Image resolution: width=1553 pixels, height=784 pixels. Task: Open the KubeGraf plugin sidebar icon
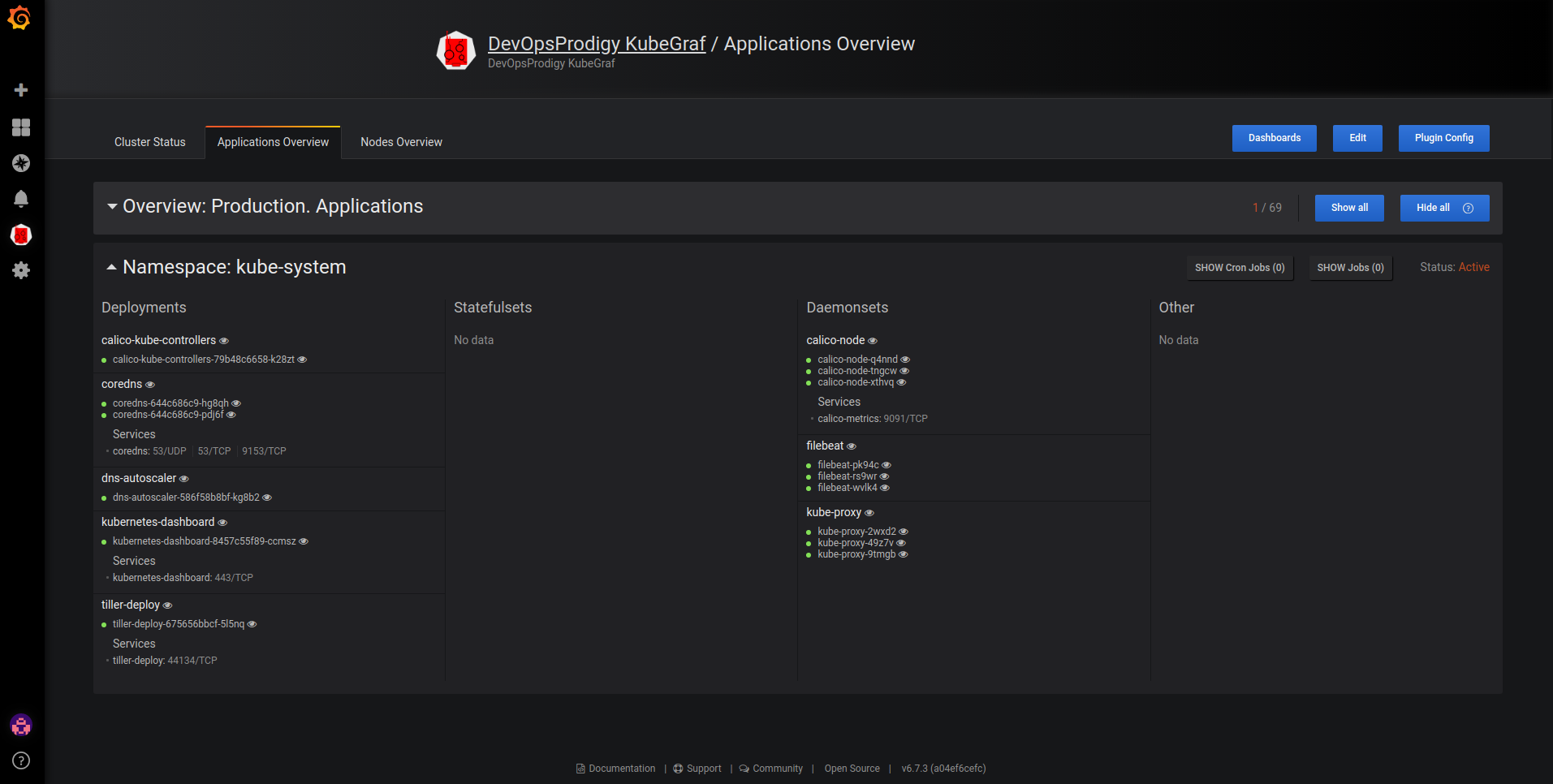tap(21, 235)
